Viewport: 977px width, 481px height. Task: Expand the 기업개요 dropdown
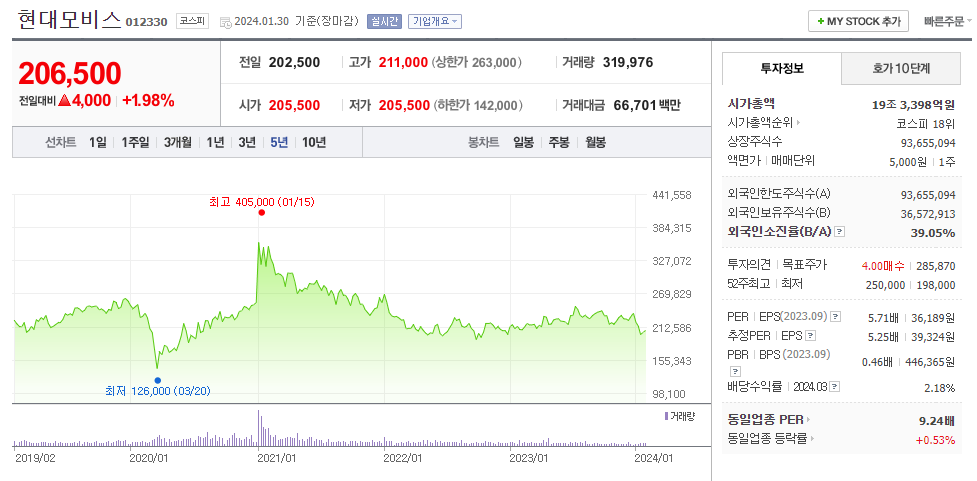(434, 22)
